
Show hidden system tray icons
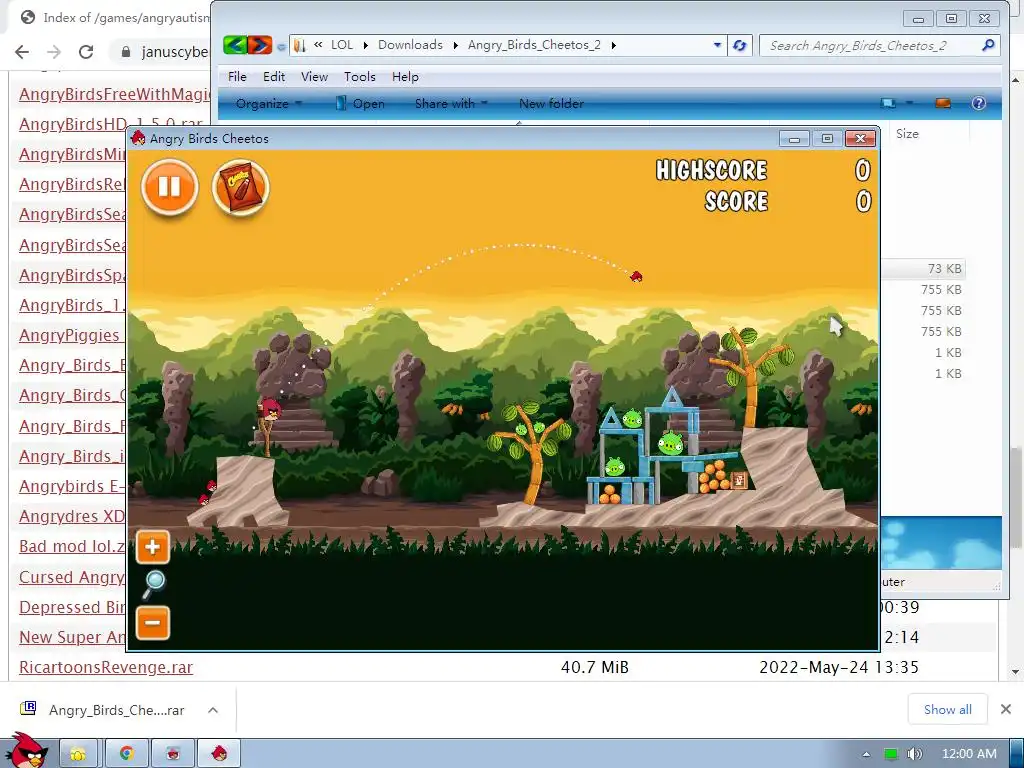click(866, 754)
